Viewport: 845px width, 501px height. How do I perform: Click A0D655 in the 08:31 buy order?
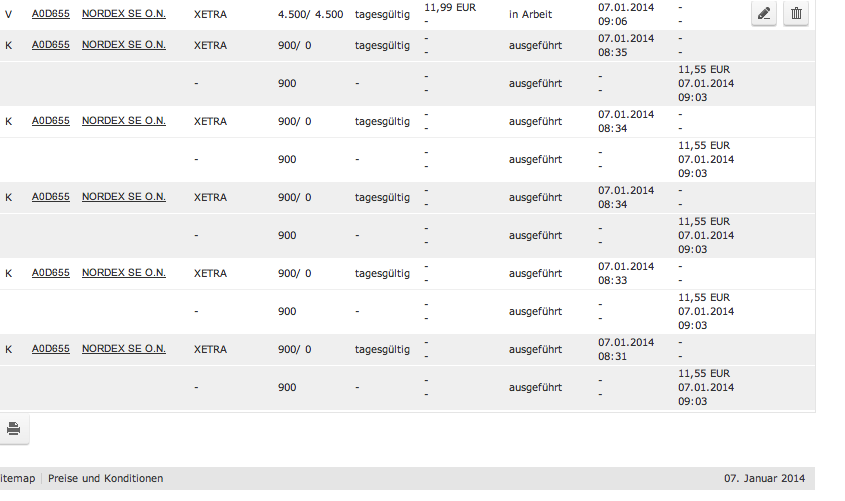(x=51, y=349)
